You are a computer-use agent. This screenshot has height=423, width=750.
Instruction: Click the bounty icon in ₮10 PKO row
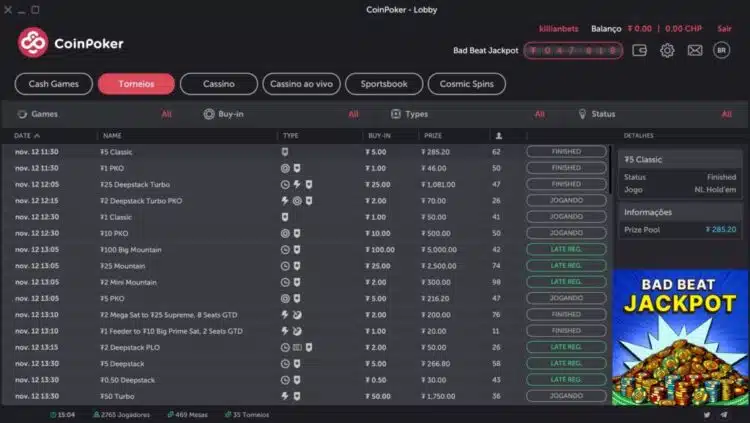pos(285,234)
